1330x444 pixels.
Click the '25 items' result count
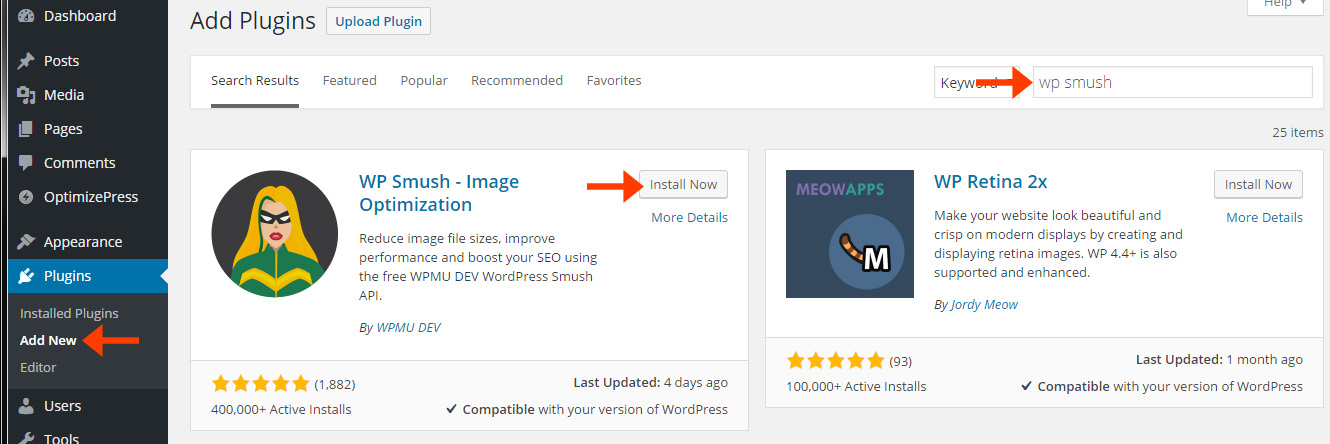tap(1298, 132)
